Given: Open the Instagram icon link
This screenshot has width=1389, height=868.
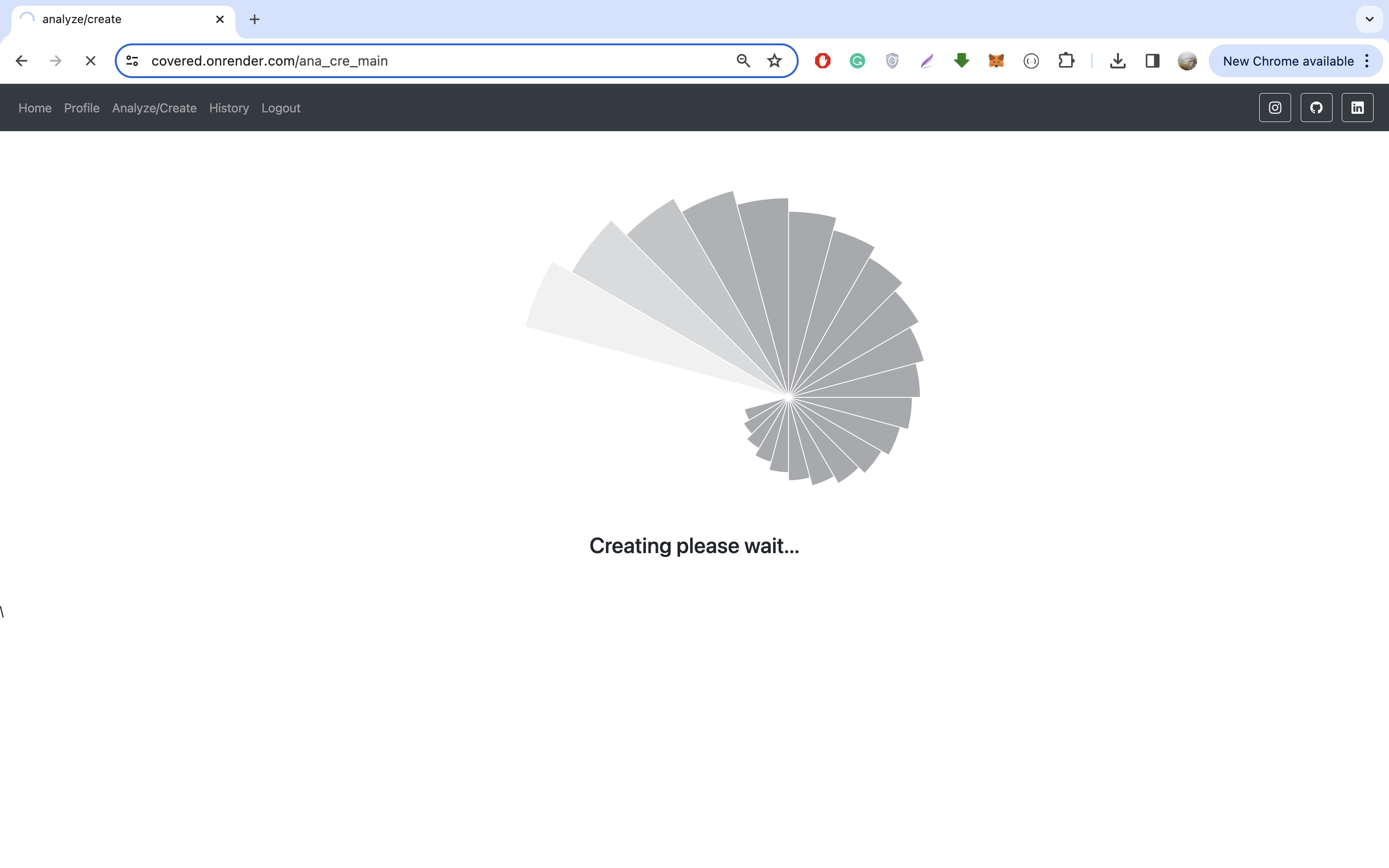Looking at the screenshot, I should [x=1275, y=108].
